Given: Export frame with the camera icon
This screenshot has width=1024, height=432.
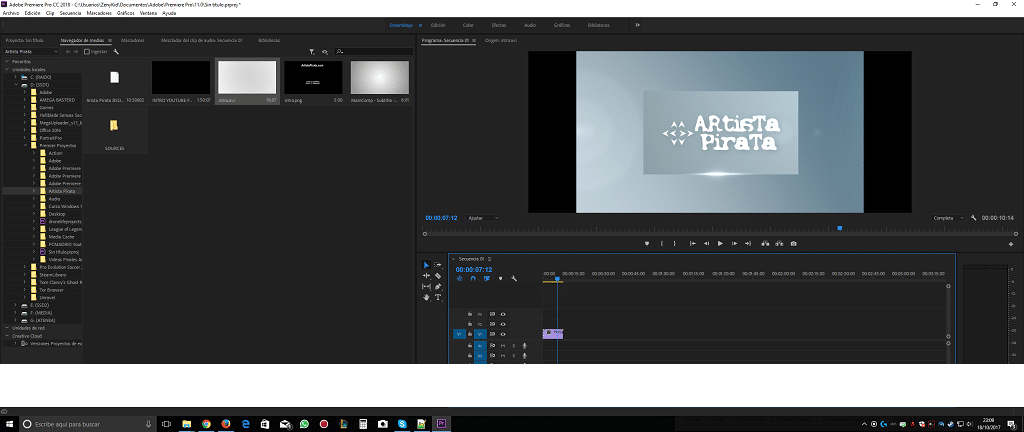Looking at the screenshot, I should [793, 243].
